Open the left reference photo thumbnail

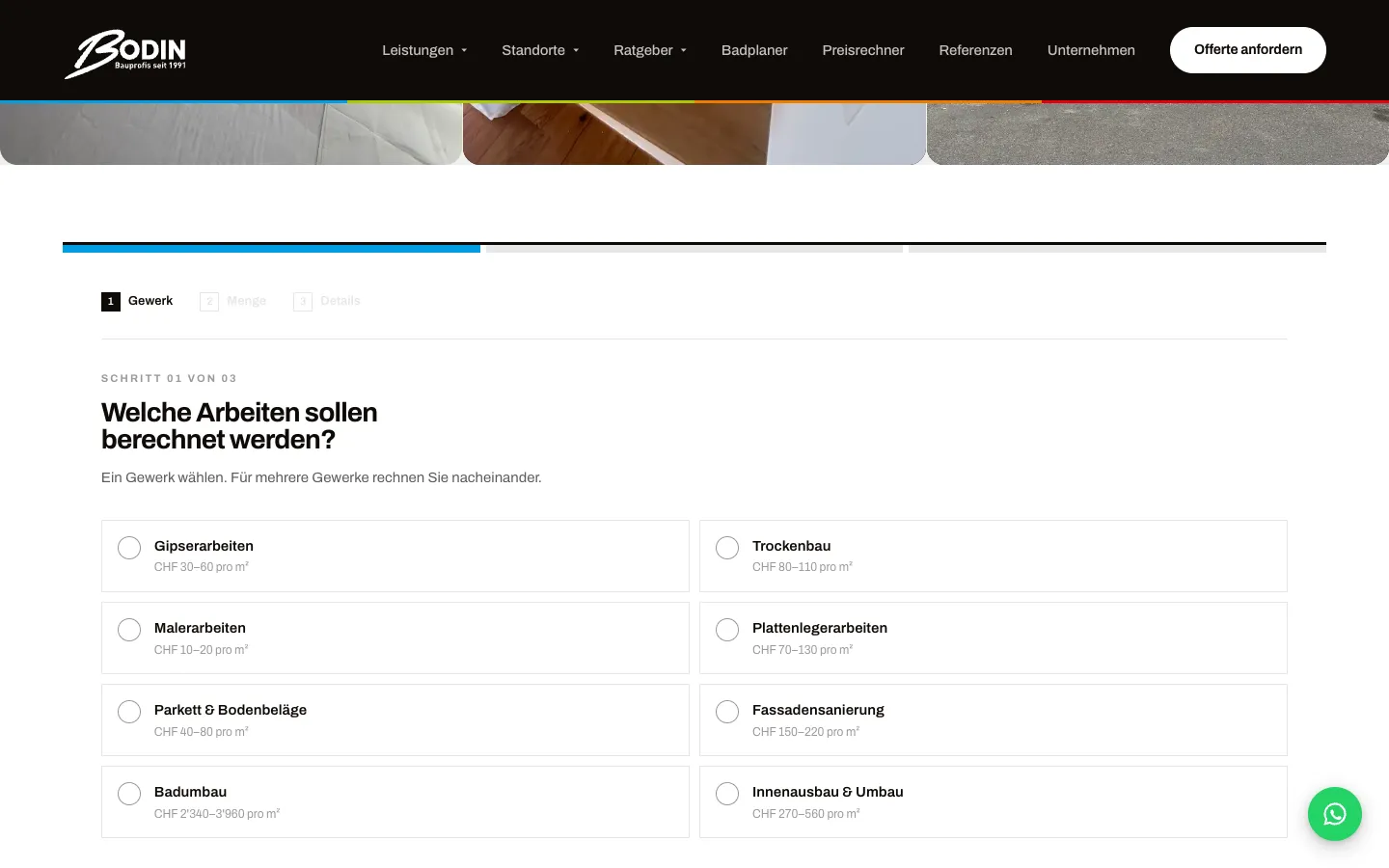point(231,133)
